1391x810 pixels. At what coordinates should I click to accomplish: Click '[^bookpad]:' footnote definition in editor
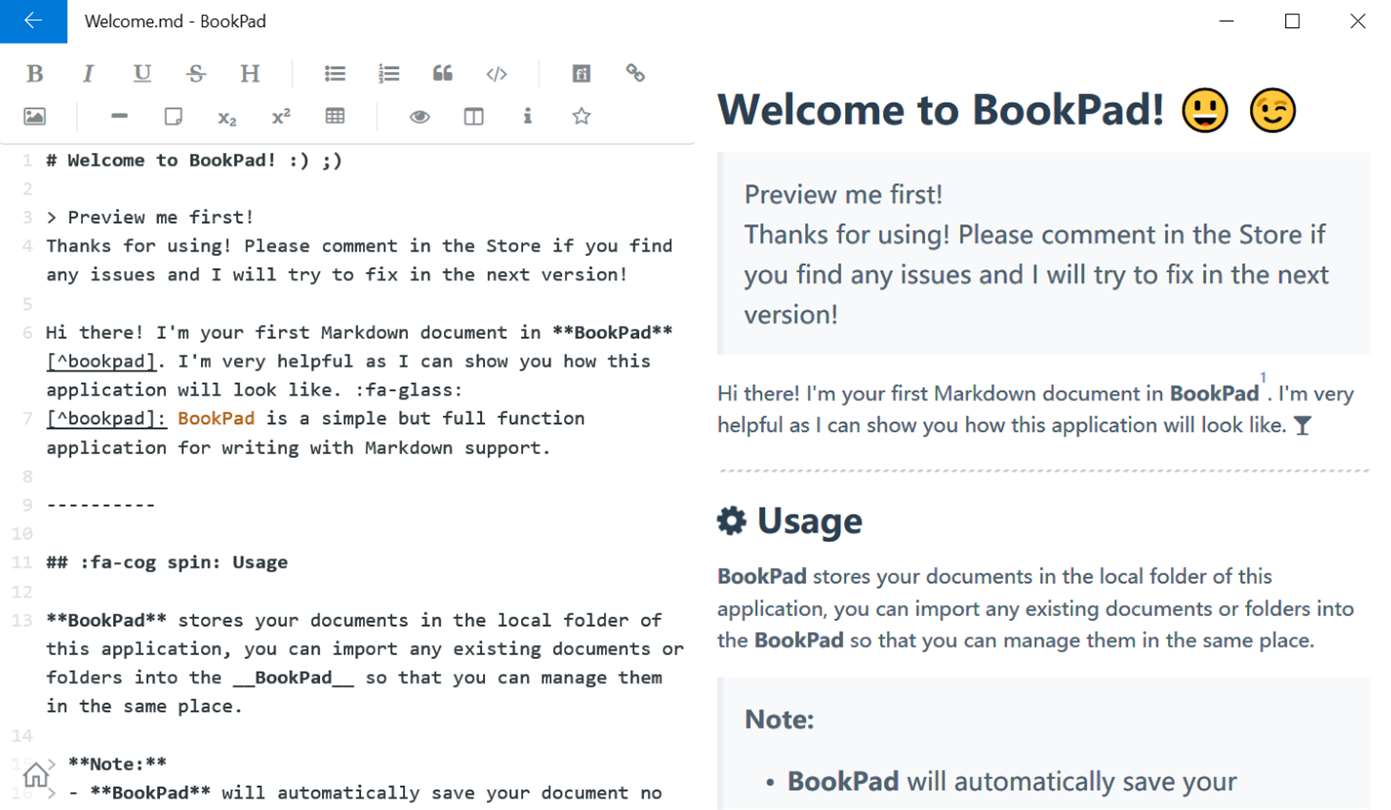tap(106, 418)
